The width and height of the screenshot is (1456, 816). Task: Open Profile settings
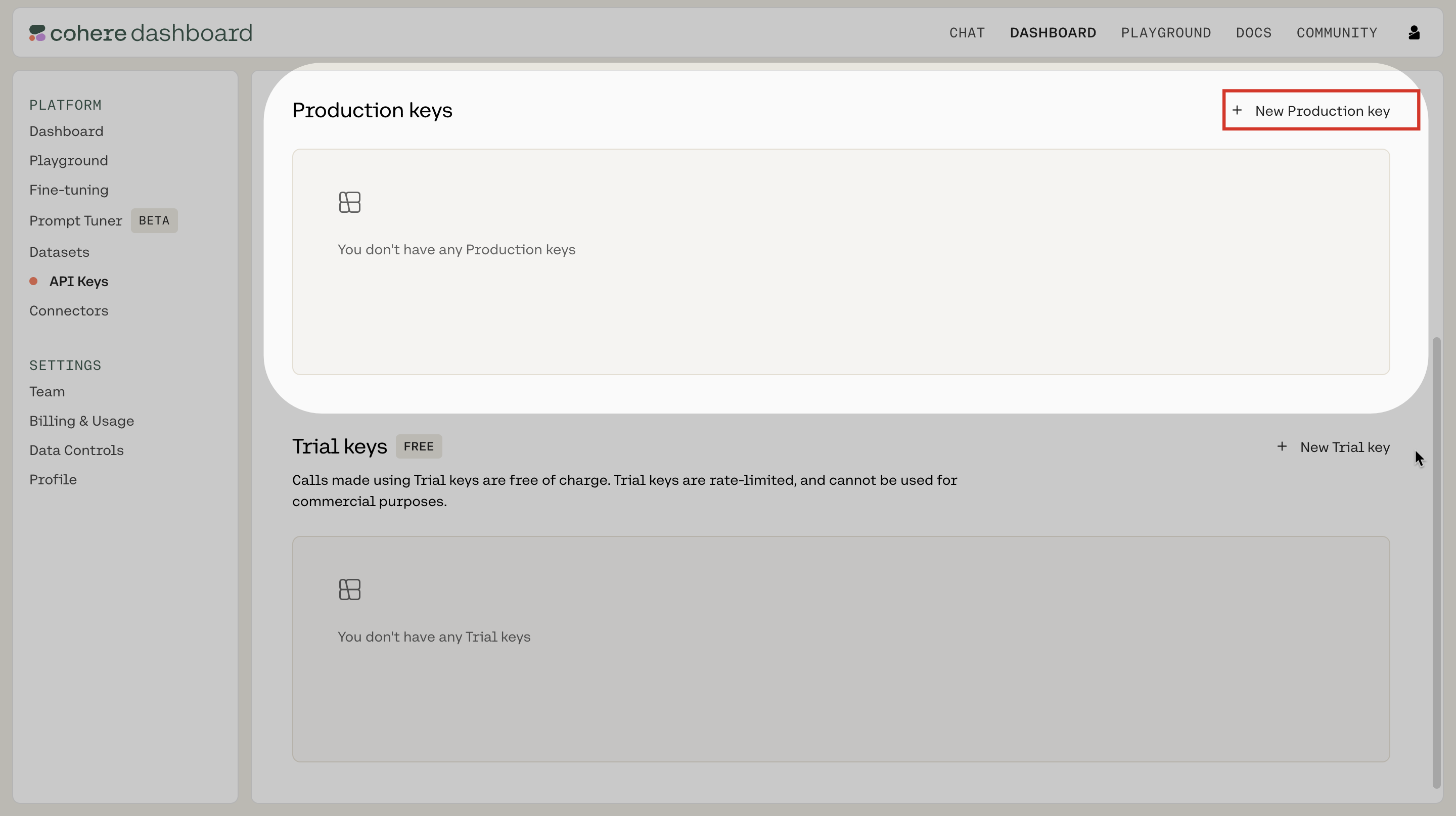pyautogui.click(x=53, y=480)
